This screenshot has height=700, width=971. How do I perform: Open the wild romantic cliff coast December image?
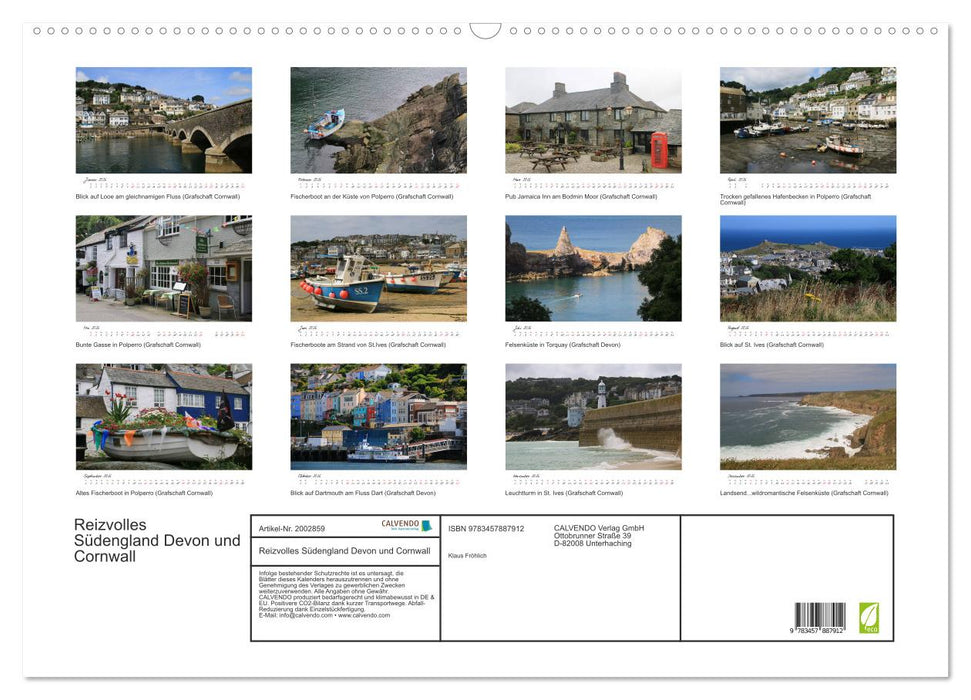[806, 415]
